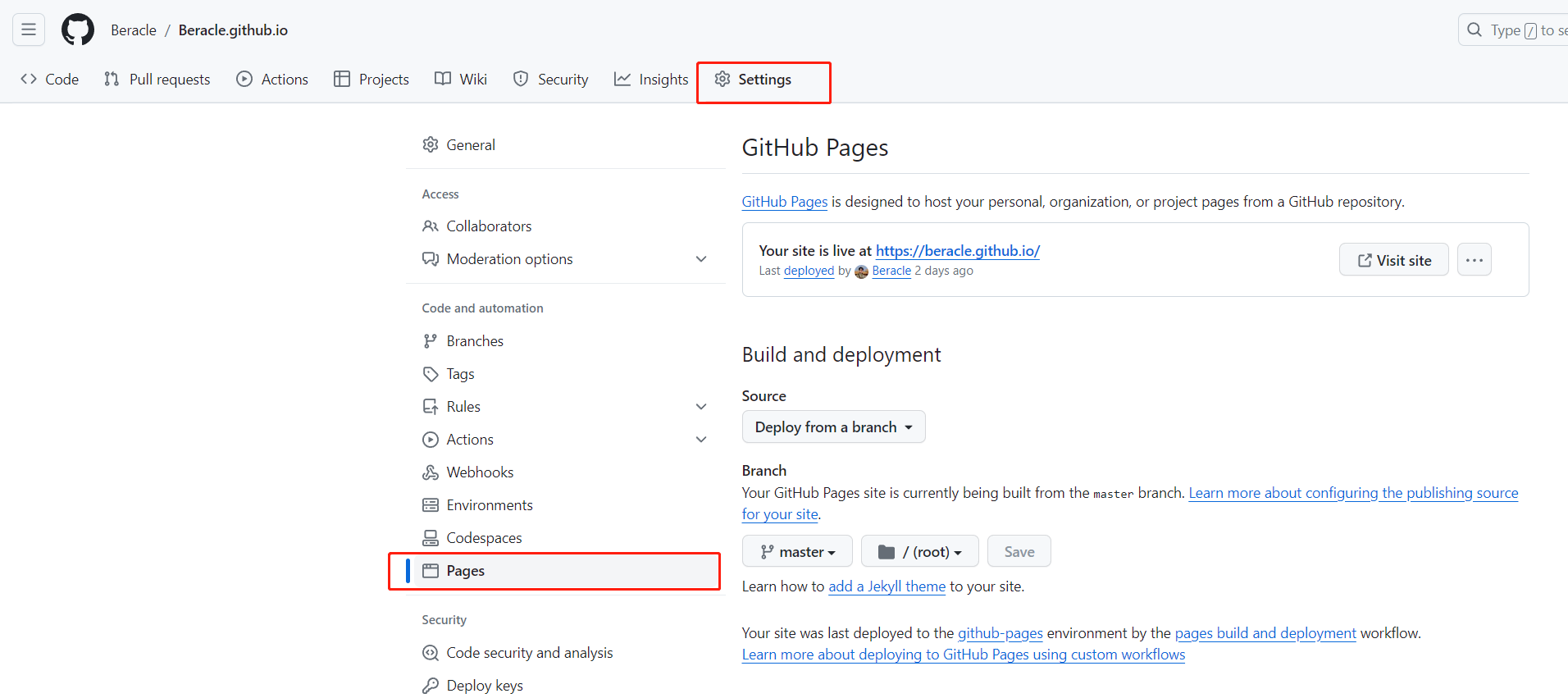Open the hamburger navigation menu
Screen dimensions: 1568x698
(29, 30)
